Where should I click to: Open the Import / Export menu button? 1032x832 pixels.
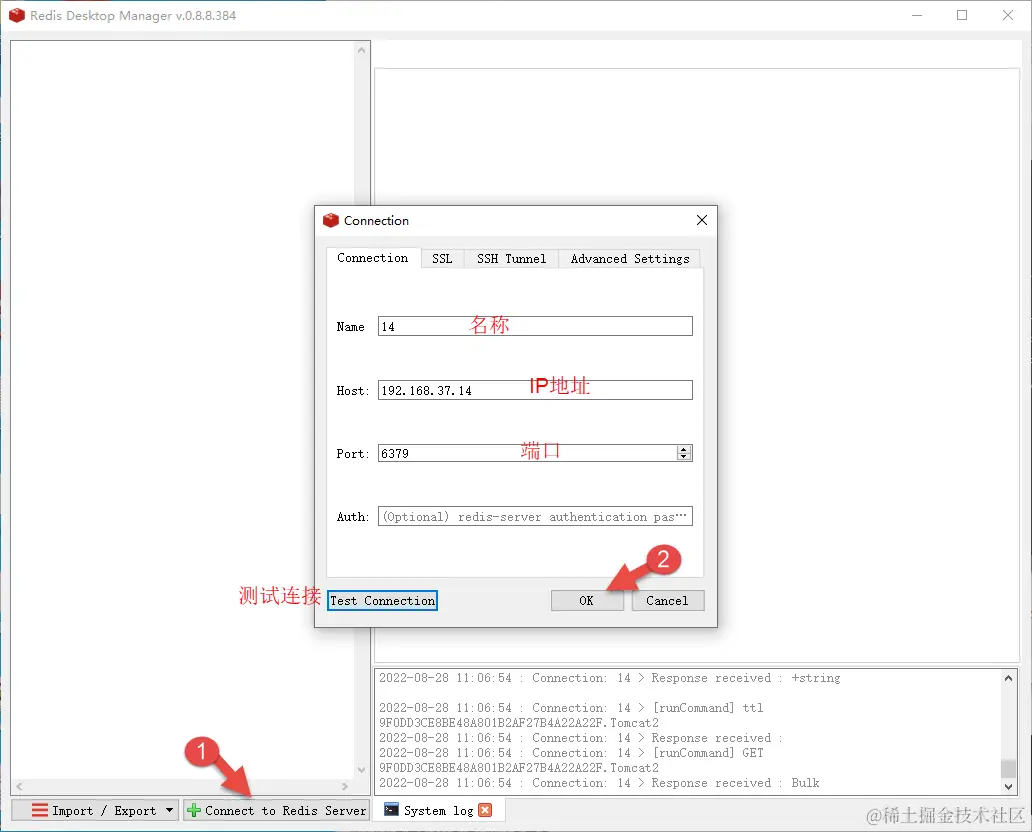(x=95, y=810)
